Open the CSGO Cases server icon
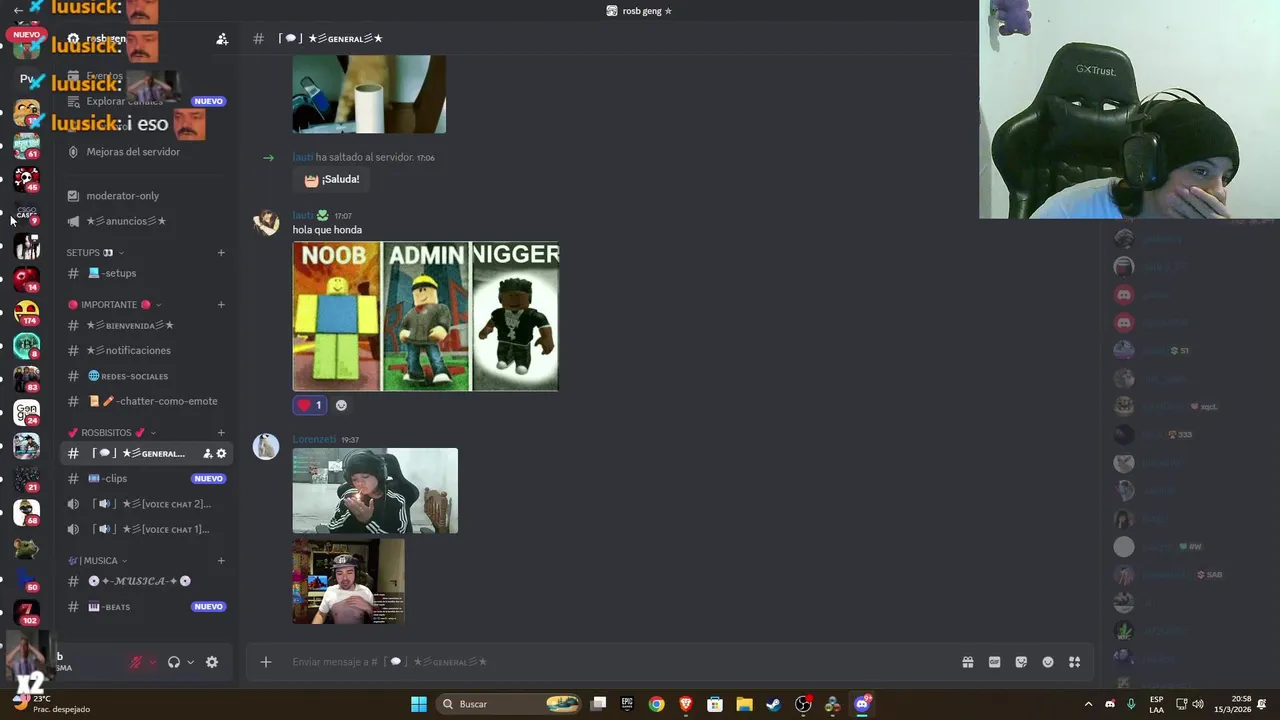Image resolution: width=1280 pixels, height=720 pixels. point(27,213)
